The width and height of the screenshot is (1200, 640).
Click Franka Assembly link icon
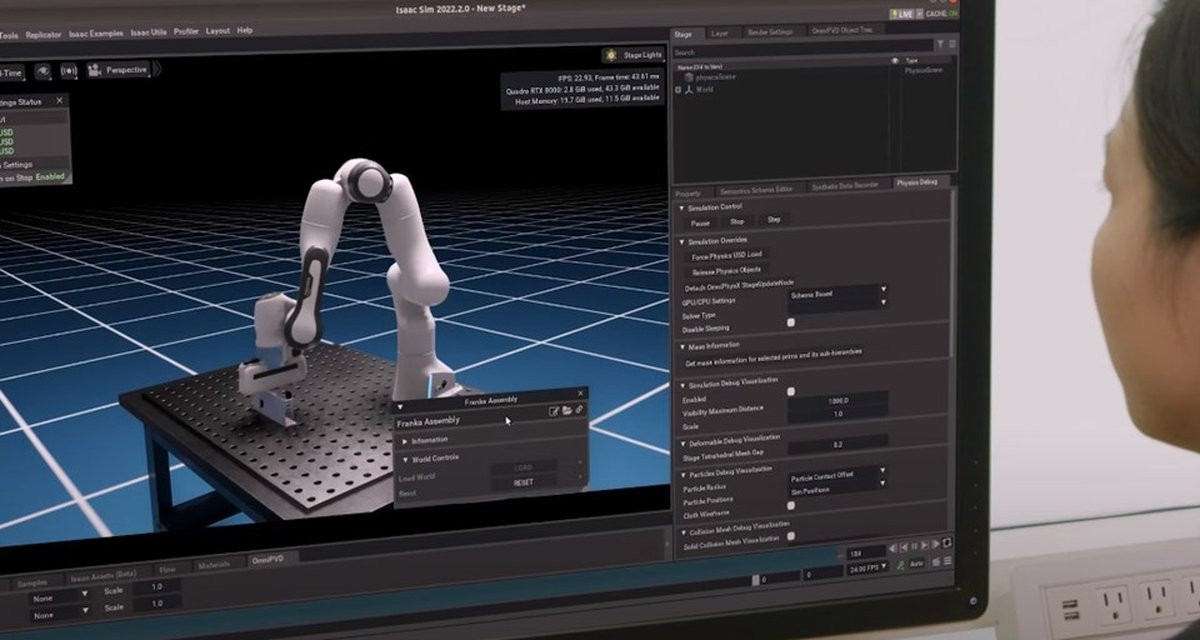pos(579,409)
